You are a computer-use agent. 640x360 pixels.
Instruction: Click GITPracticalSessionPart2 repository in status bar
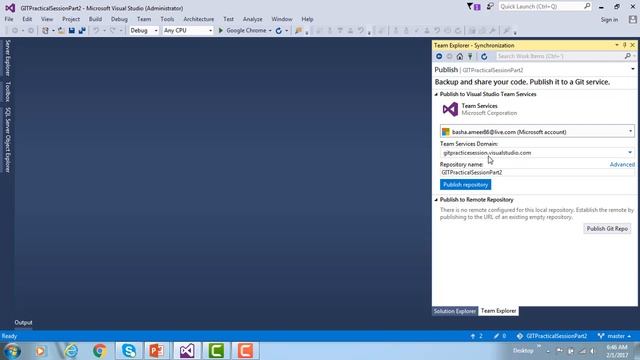point(551,336)
